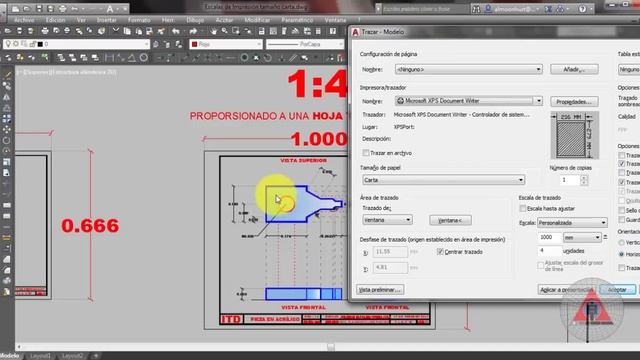Select the Vertical orientation radio button

[x=622, y=243]
